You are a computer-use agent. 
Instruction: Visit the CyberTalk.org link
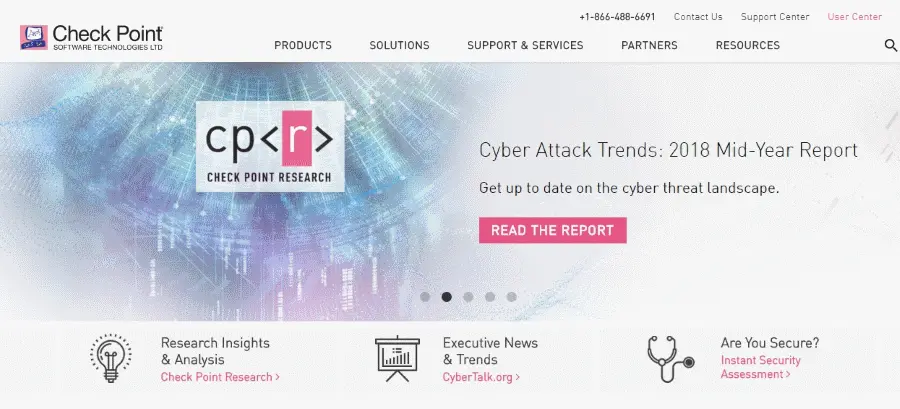[x=482, y=377]
